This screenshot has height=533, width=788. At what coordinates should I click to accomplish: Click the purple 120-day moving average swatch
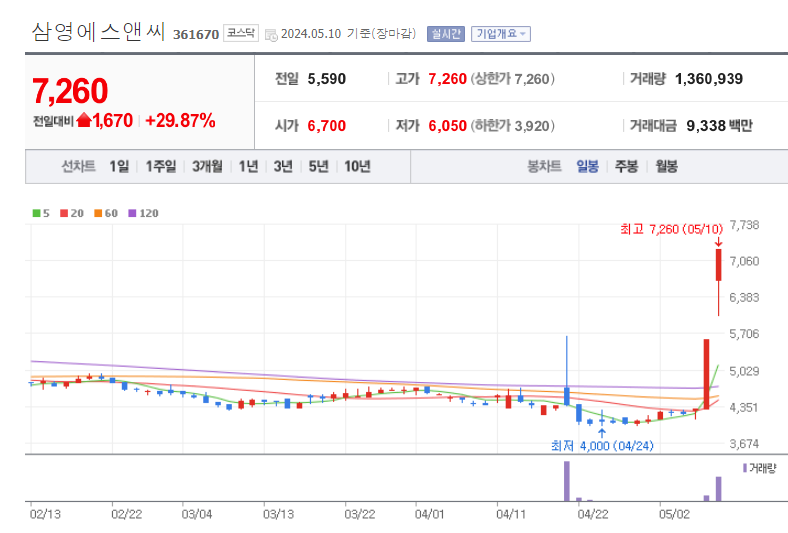pyautogui.click(x=132, y=213)
